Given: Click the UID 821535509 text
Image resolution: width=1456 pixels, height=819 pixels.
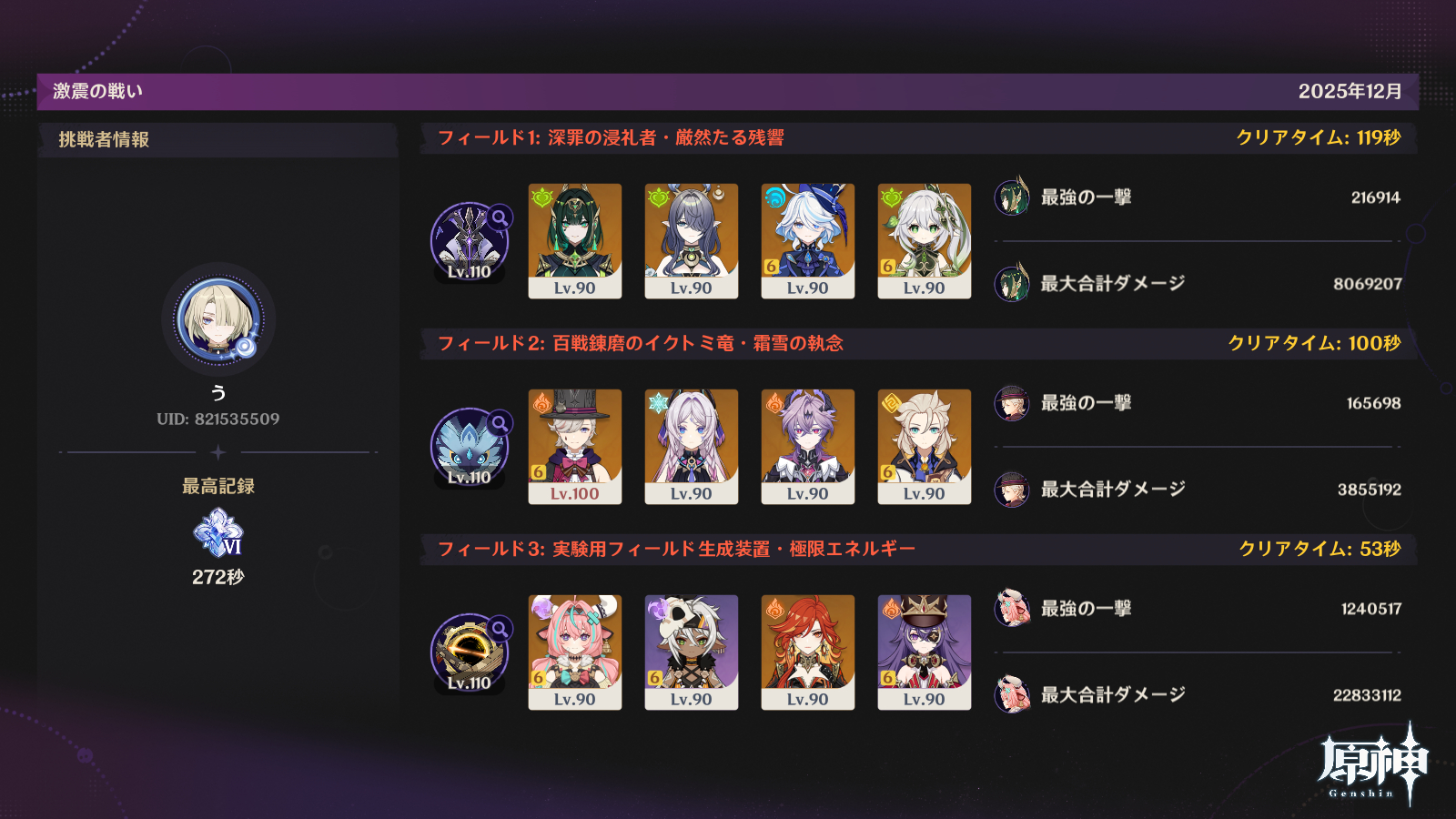Looking at the screenshot, I should point(218,420).
